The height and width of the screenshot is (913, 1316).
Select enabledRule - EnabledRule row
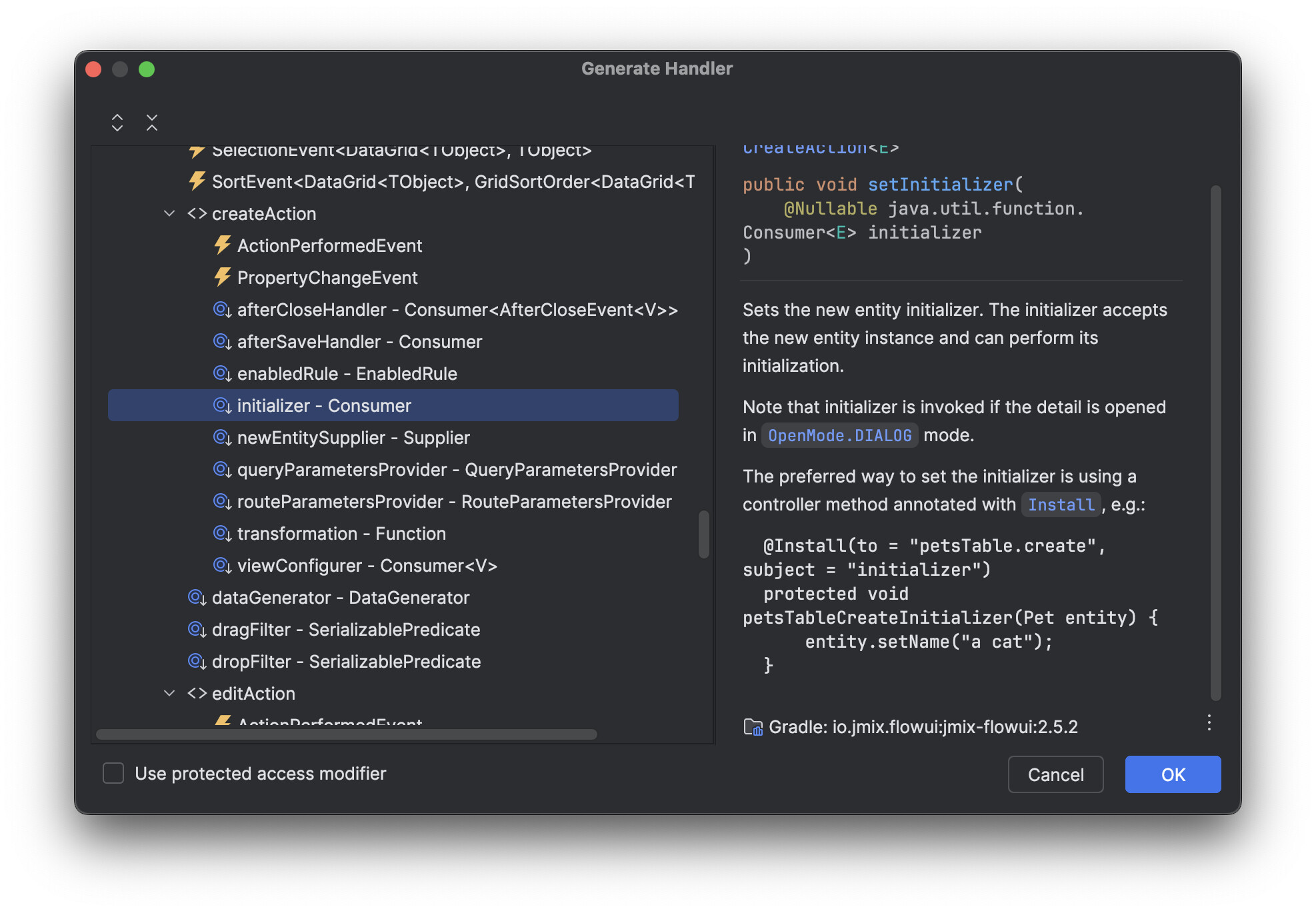[x=393, y=374]
